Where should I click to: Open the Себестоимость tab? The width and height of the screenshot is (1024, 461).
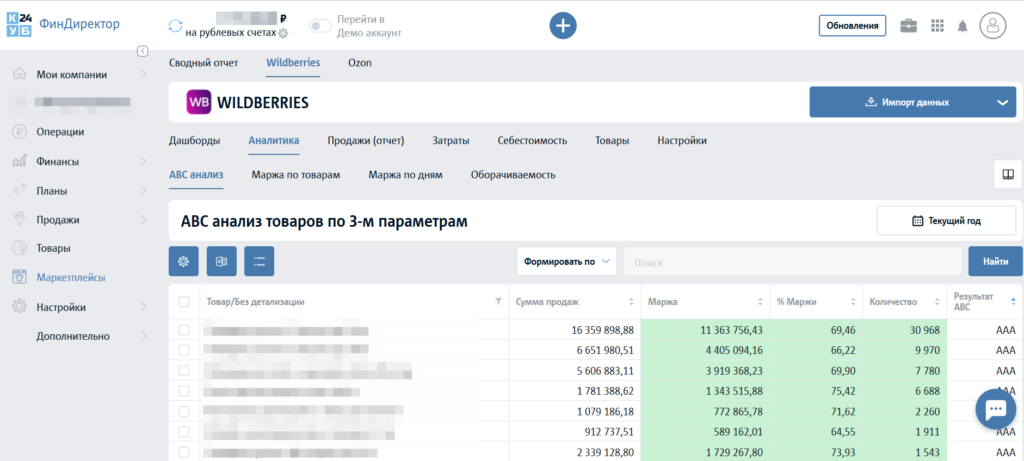(532, 140)
